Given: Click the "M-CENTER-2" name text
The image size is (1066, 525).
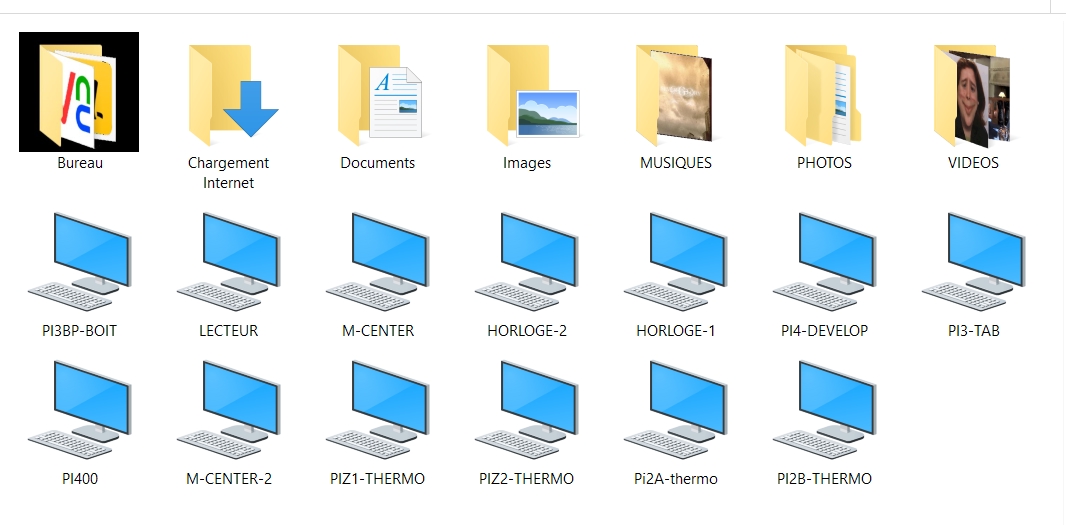Looking at the screenshot, I should click(228, 479).
